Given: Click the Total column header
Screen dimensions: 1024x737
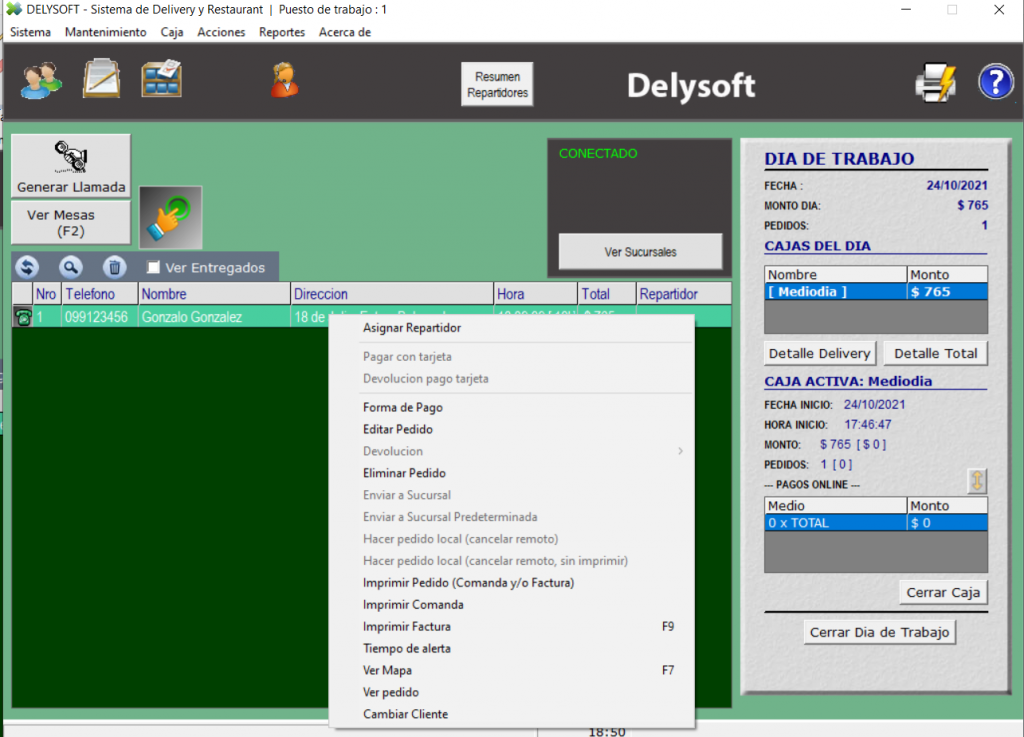Looking at the screenshot, I should point(607,294).
